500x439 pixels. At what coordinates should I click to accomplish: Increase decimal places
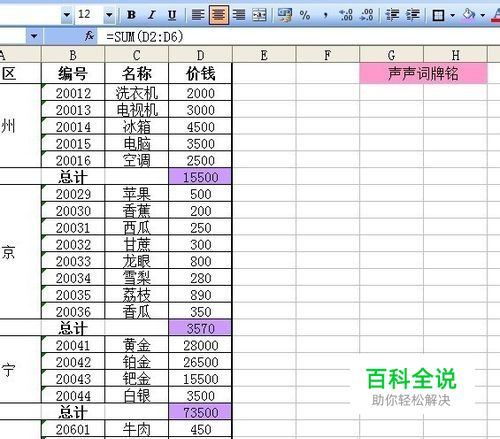tap(346, 15)
